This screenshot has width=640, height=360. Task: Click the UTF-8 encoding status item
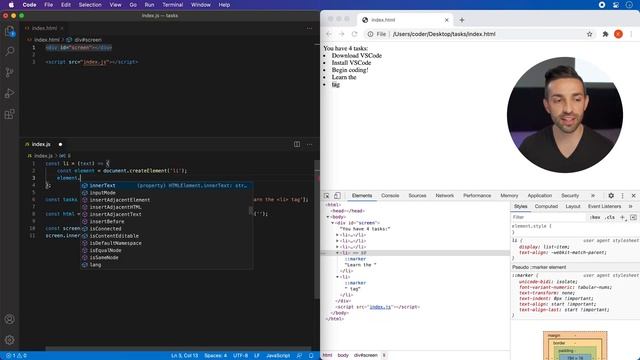pyautogui.click(x=240, y=356)
